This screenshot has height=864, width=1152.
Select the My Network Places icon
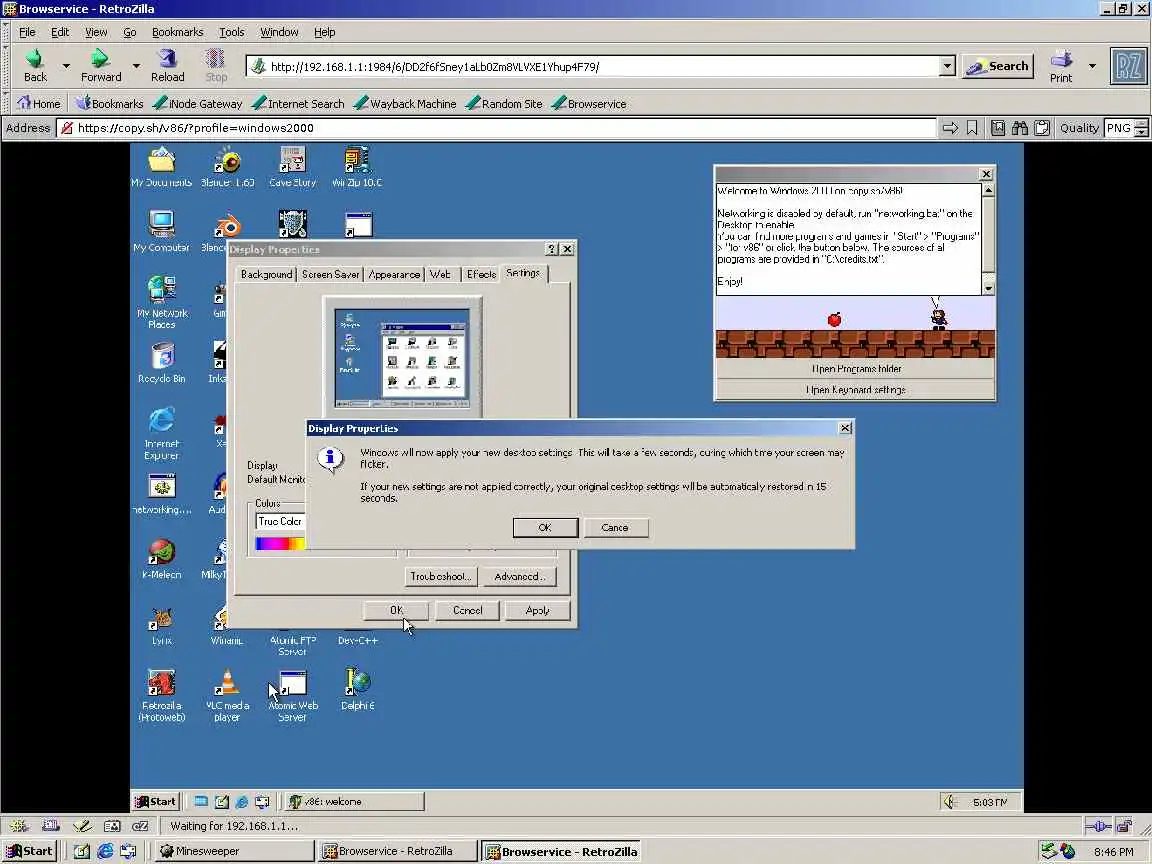click(x=162, y=301)
